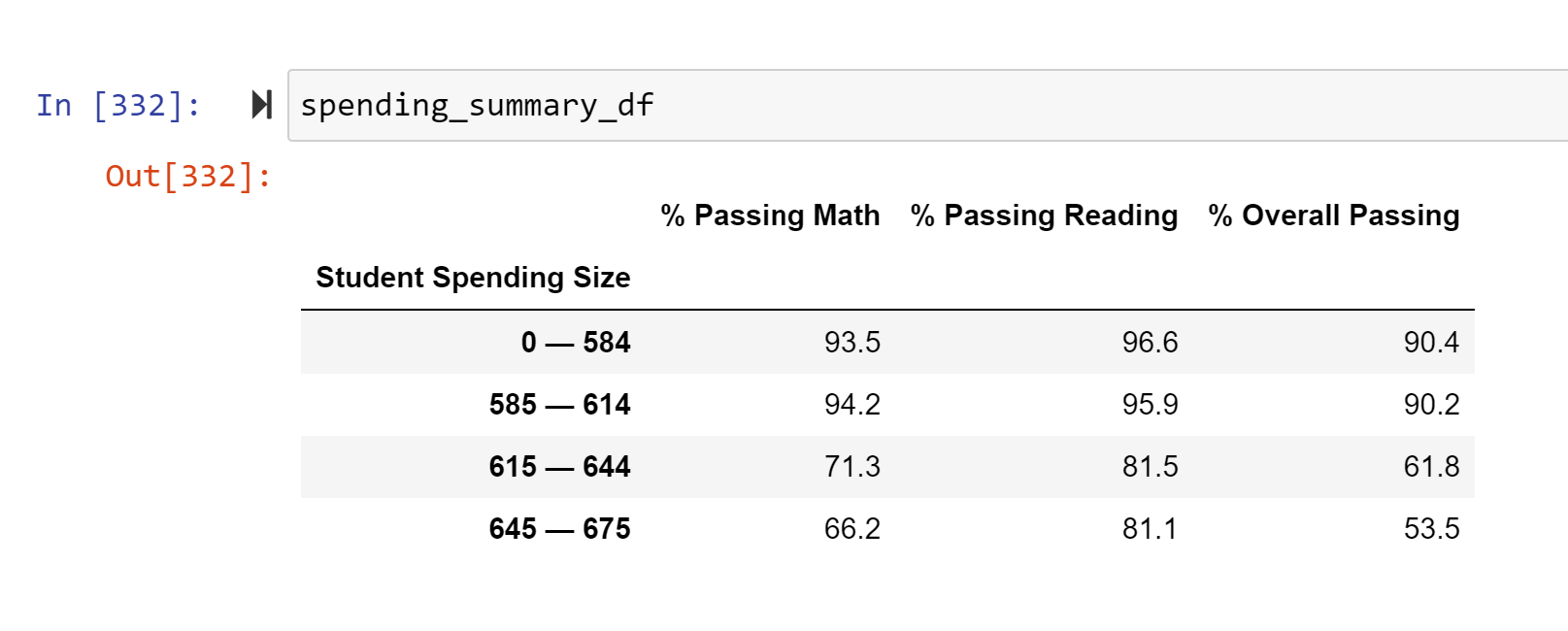The image size is (1568, 631).
Task: Click the run-cell arrow icon
Action: click(x=260, y=106)
